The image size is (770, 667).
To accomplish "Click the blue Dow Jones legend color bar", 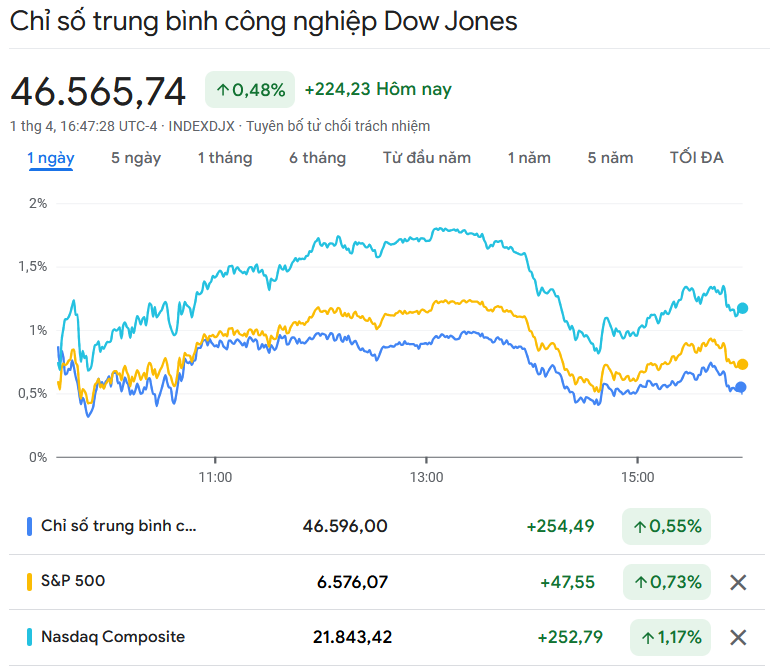I will tap(30, 526).
